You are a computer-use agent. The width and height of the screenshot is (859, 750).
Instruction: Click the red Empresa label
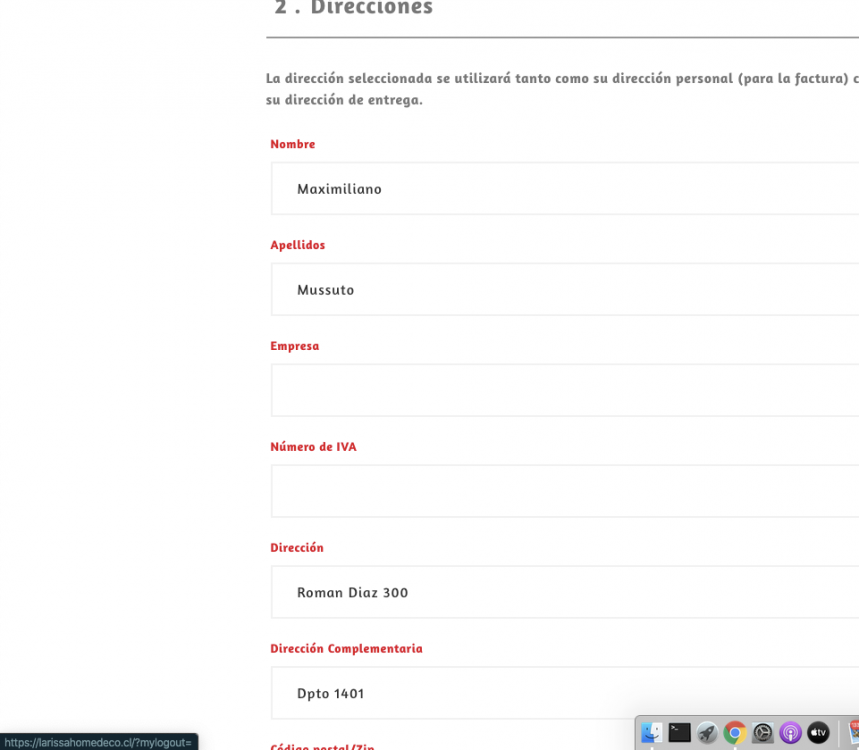point(294,345)
